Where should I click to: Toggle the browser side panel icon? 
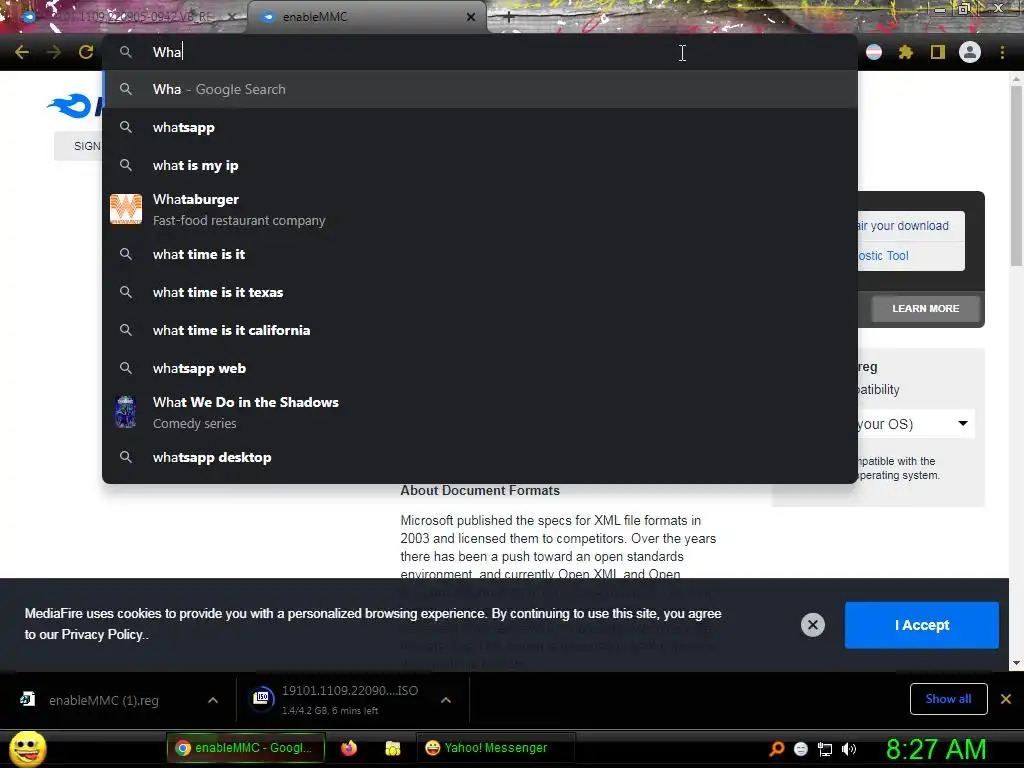(938, 52)
